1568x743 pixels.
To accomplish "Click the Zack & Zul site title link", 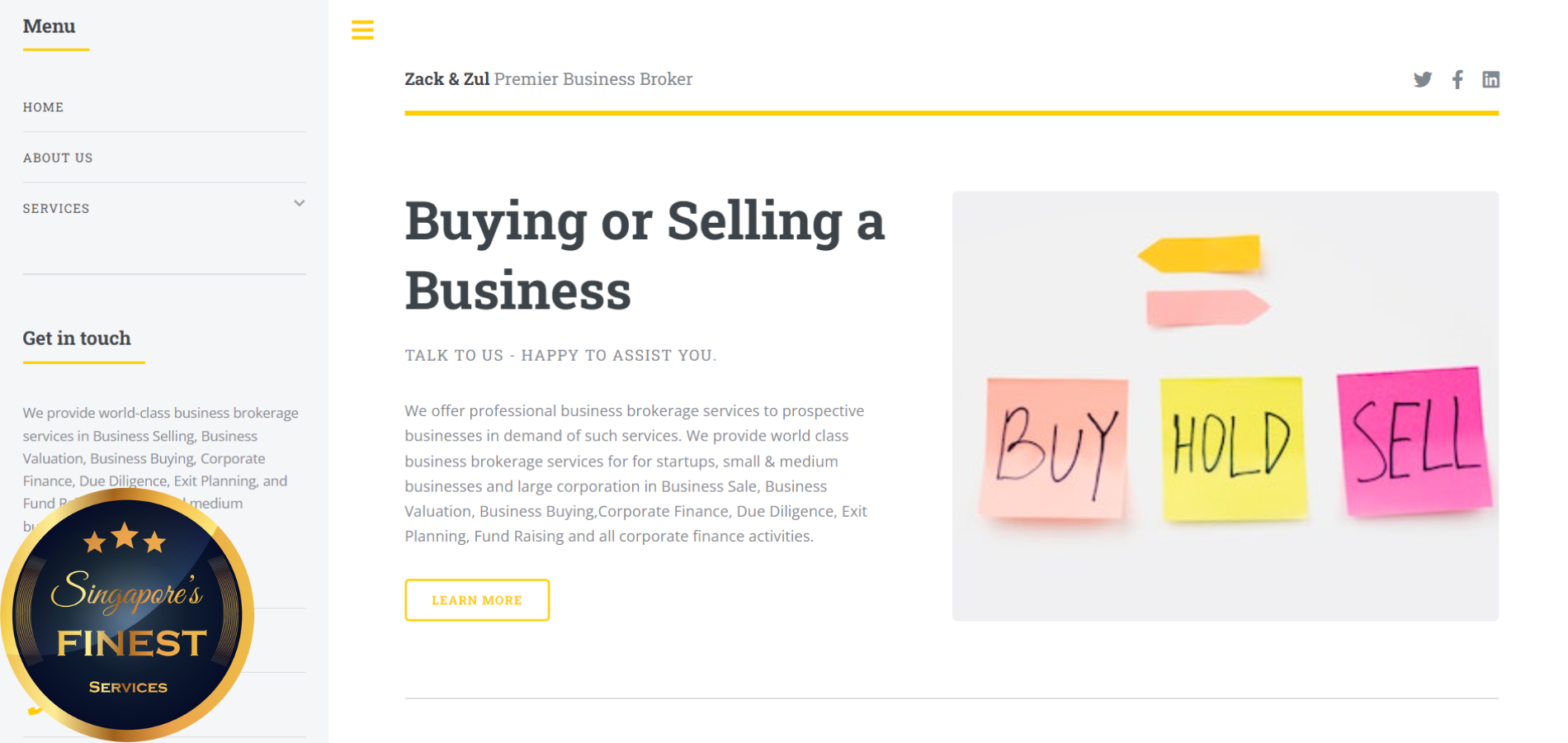I will [446, 79].
